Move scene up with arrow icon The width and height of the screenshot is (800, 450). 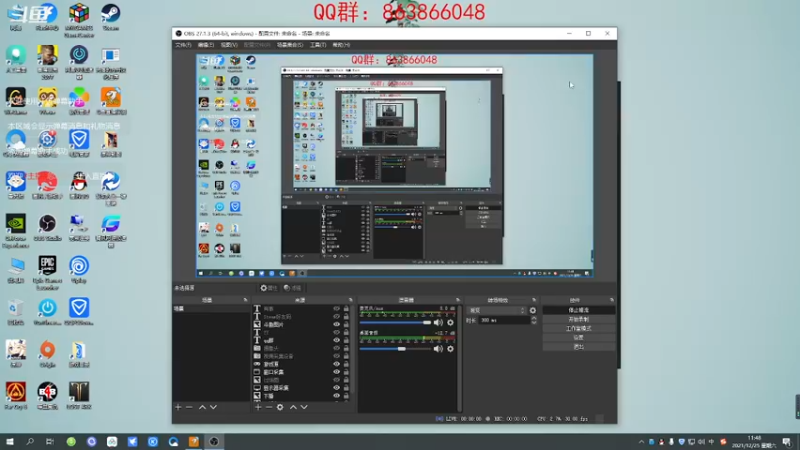(202, 407)
